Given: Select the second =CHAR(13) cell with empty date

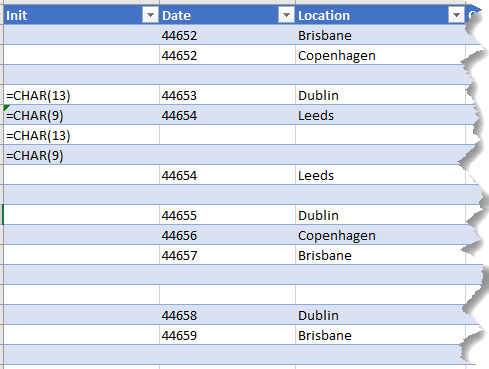Looking at the screenshot, I should click(x=81, y=135).
